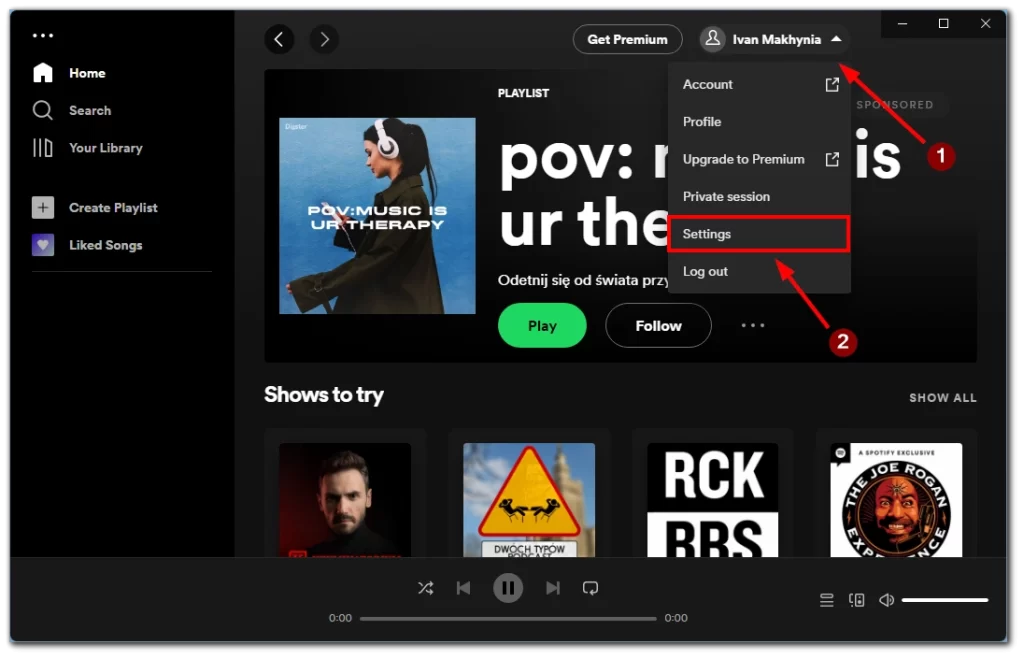Open the pov: music is ur therapy cover

(x=377, y=216)
